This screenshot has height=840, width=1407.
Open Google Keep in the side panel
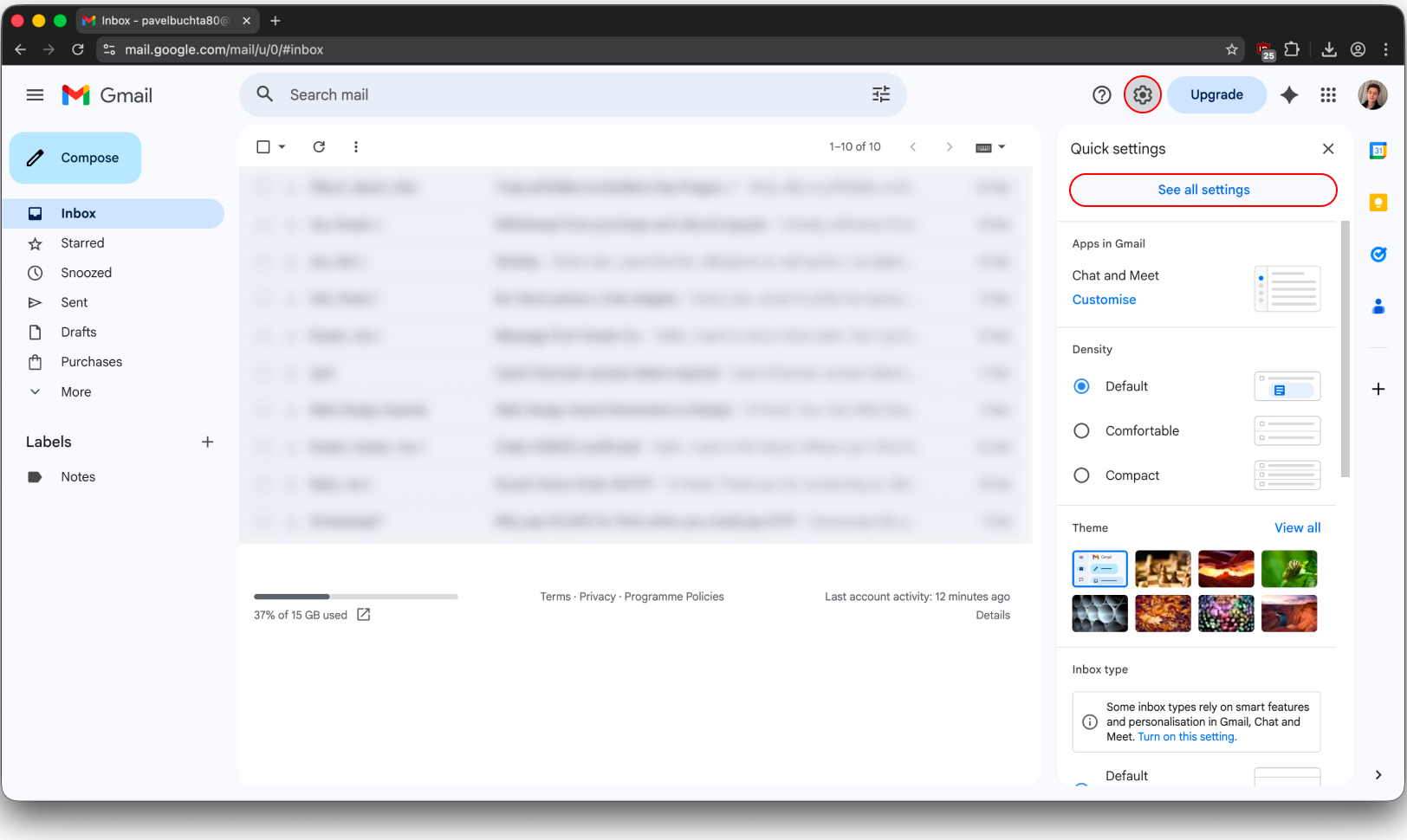coord(1378,203)
